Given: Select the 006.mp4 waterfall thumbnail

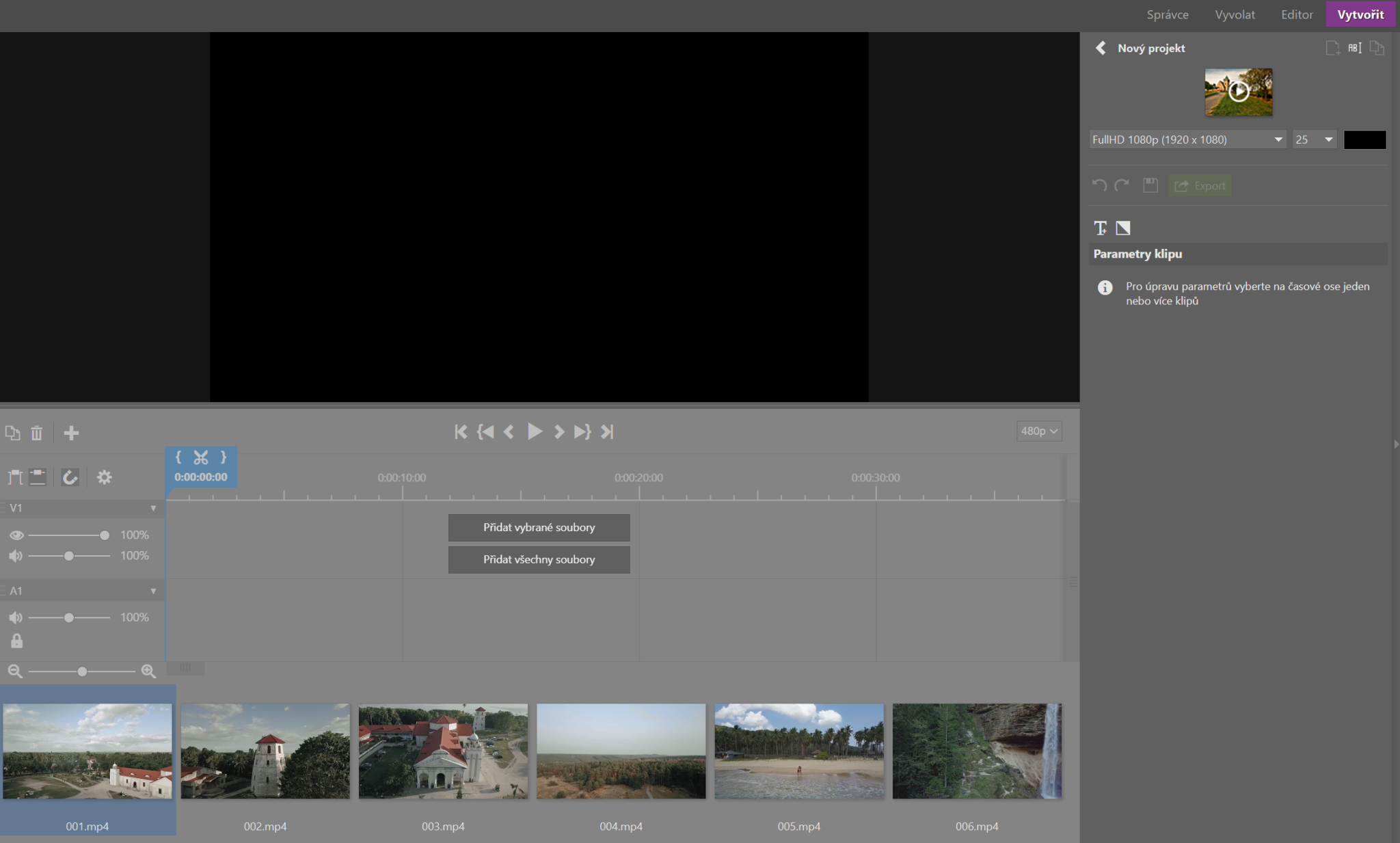Looking at the screenshot, I should point(977,751).
